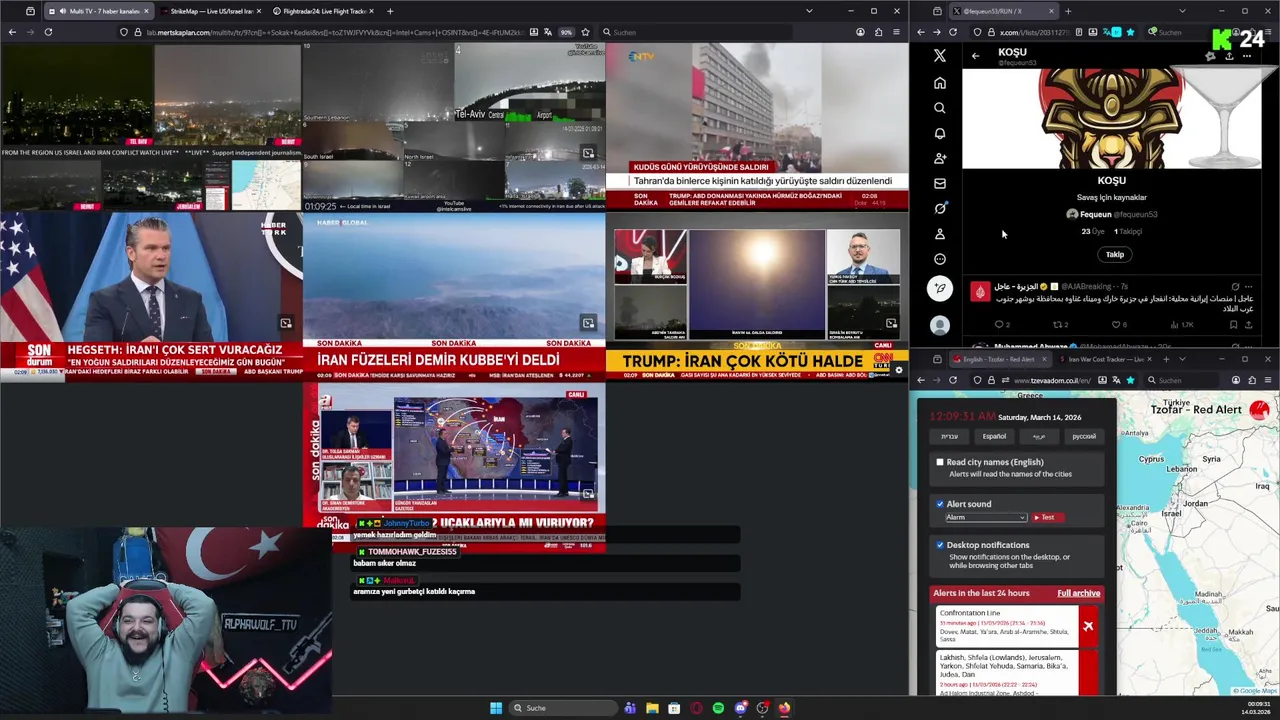Screen dimensions: 1280x720
Task: Switch to Flightradar24 tab
Action: pos(322,11)
